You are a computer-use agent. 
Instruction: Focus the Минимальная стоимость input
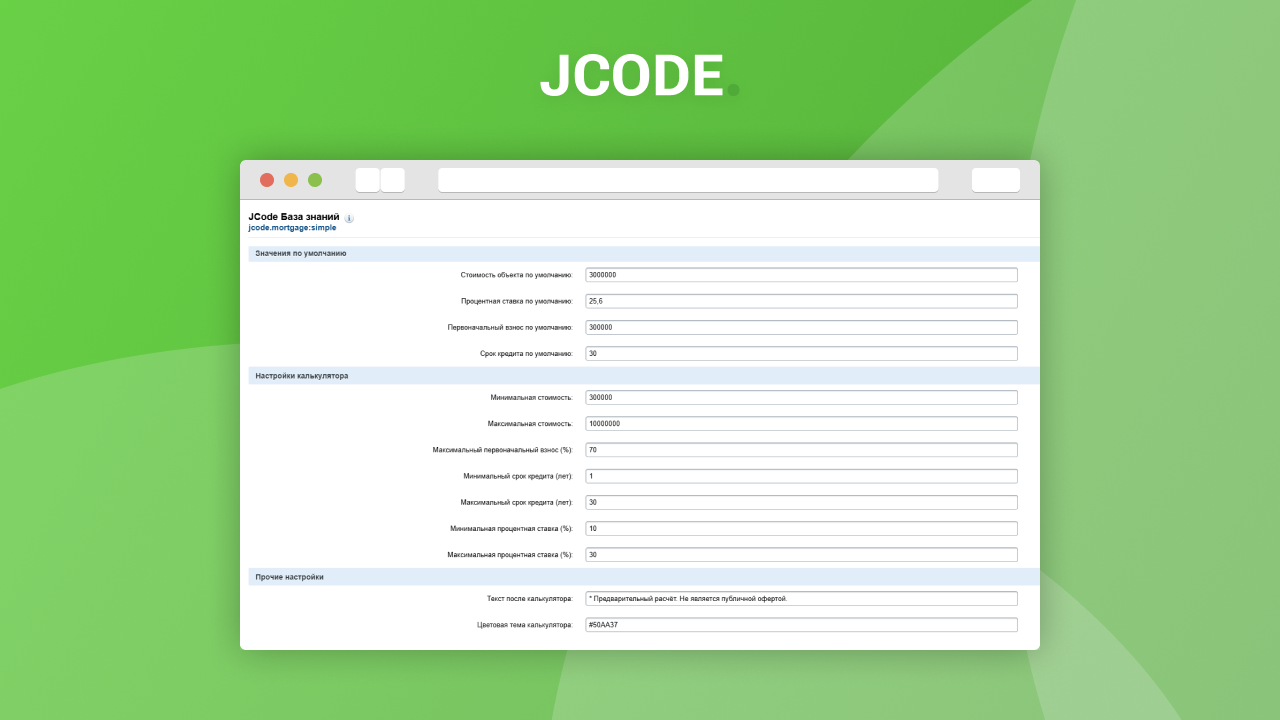[801, 397]
